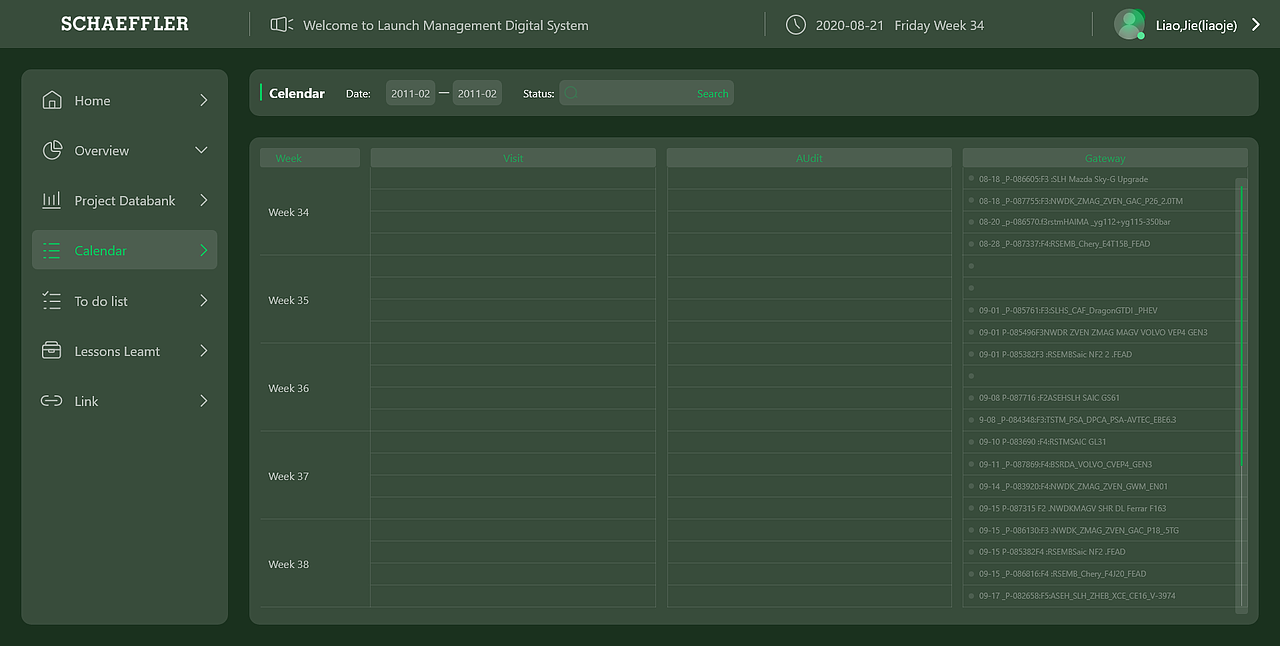Image resolution: width=1280 pixels, height=646 pixels.
Task: Open the user account chevron next to Liao,Jie
Action: (1257, 25)
